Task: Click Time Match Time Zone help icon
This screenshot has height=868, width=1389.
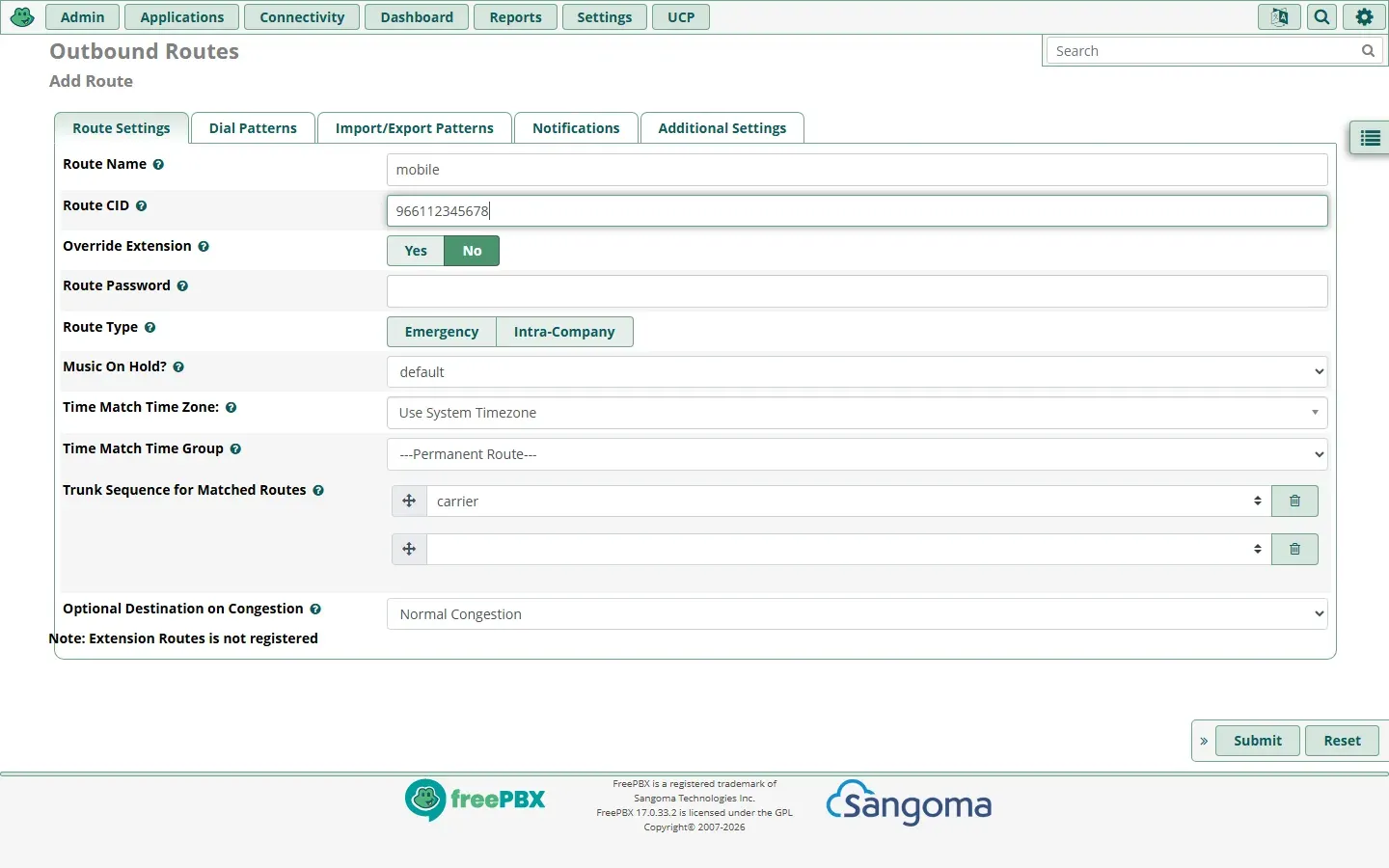Action: (231, 408)
